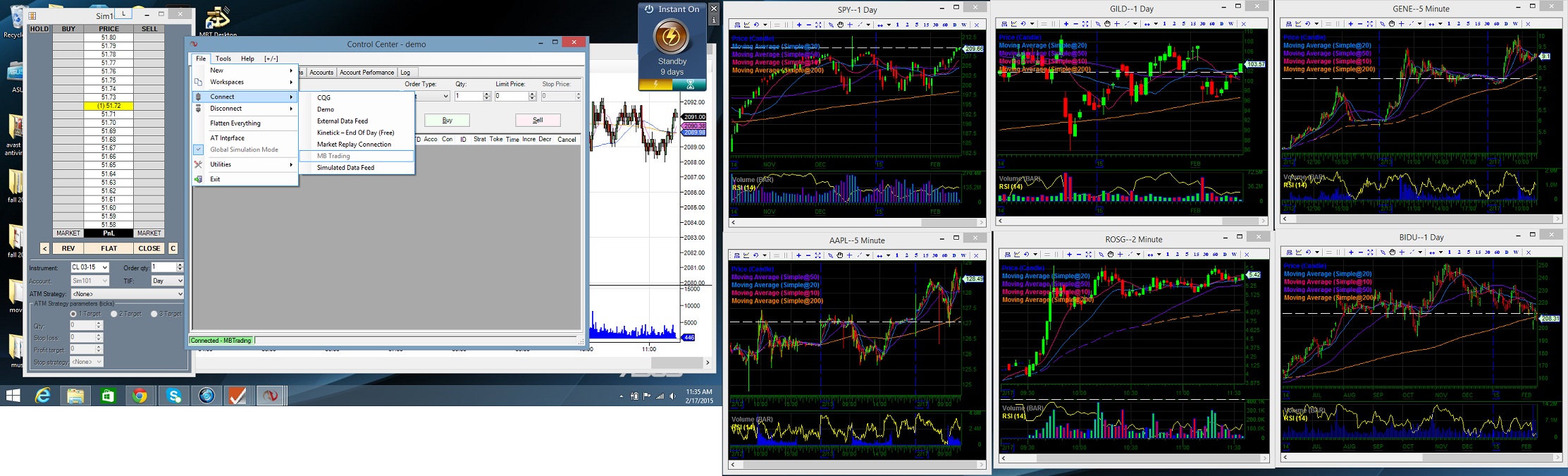Open draw tool dropdown arrow in SPY chart
This screenshot has height=476, width=1568.
(x=868, y=25)
